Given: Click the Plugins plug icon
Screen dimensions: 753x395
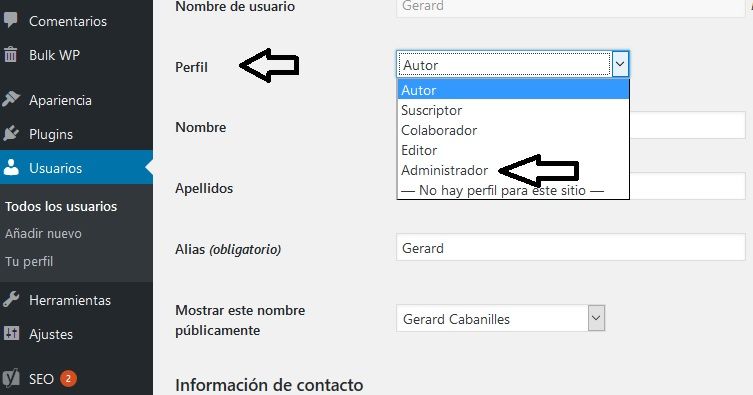Looking at the screenshot, I should (11, 133).
